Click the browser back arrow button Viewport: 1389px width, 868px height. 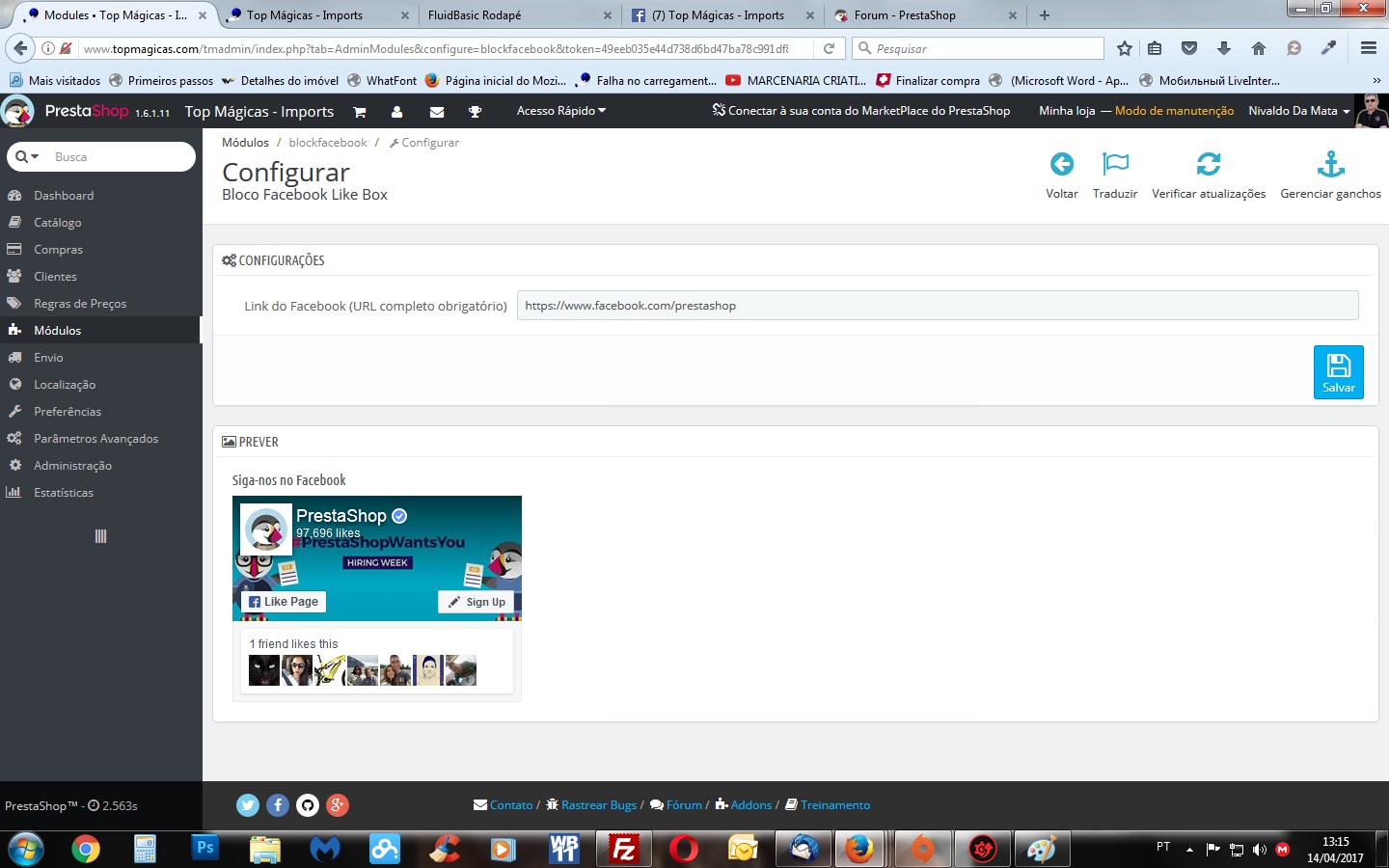pos(19,48)
